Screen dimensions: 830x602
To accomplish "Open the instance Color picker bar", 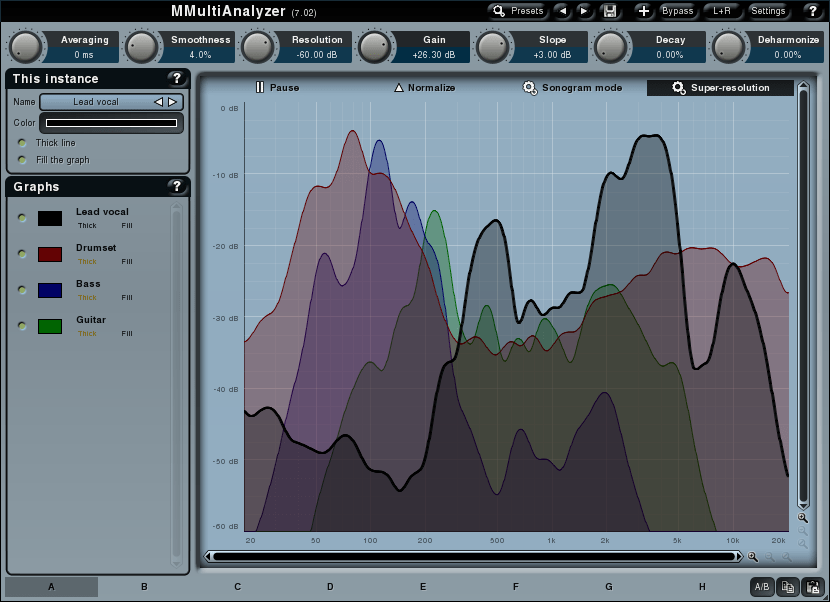I will [111, 123].
